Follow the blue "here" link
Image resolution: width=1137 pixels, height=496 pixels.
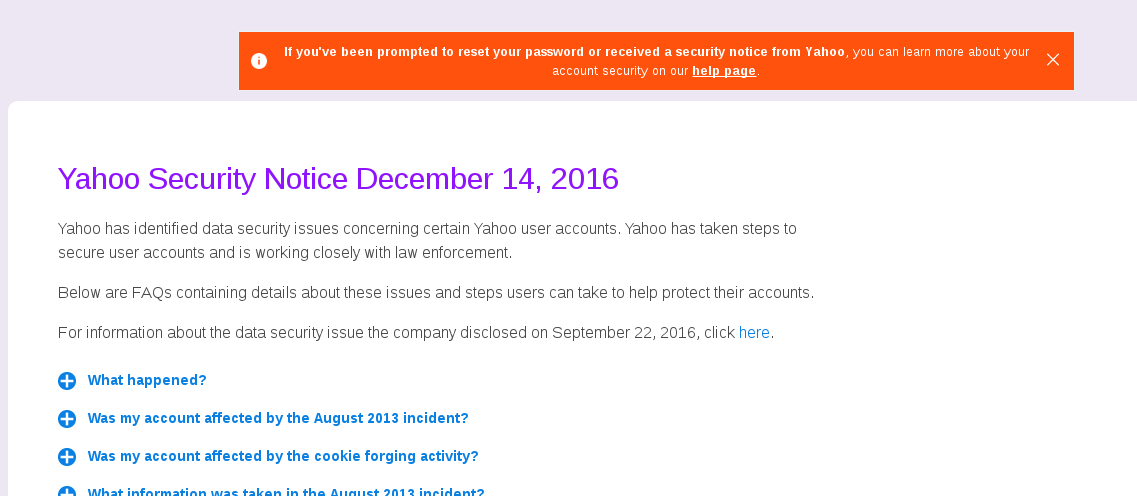click(x=754, y=333)
